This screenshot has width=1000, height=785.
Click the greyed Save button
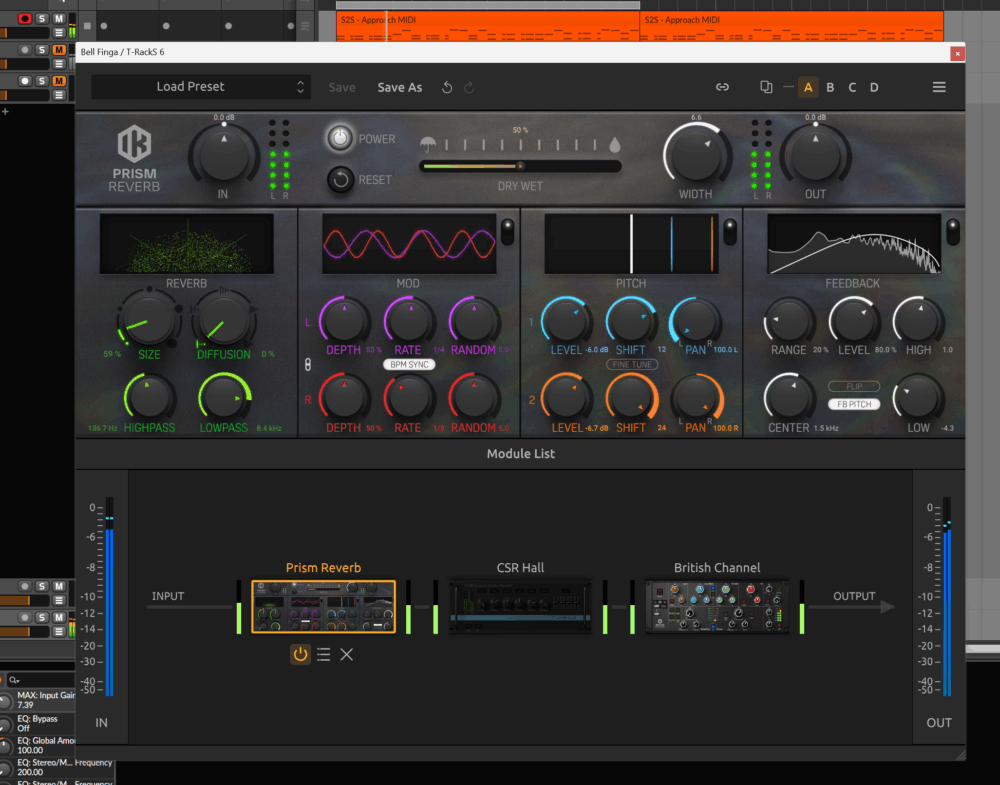click(342, 87)
